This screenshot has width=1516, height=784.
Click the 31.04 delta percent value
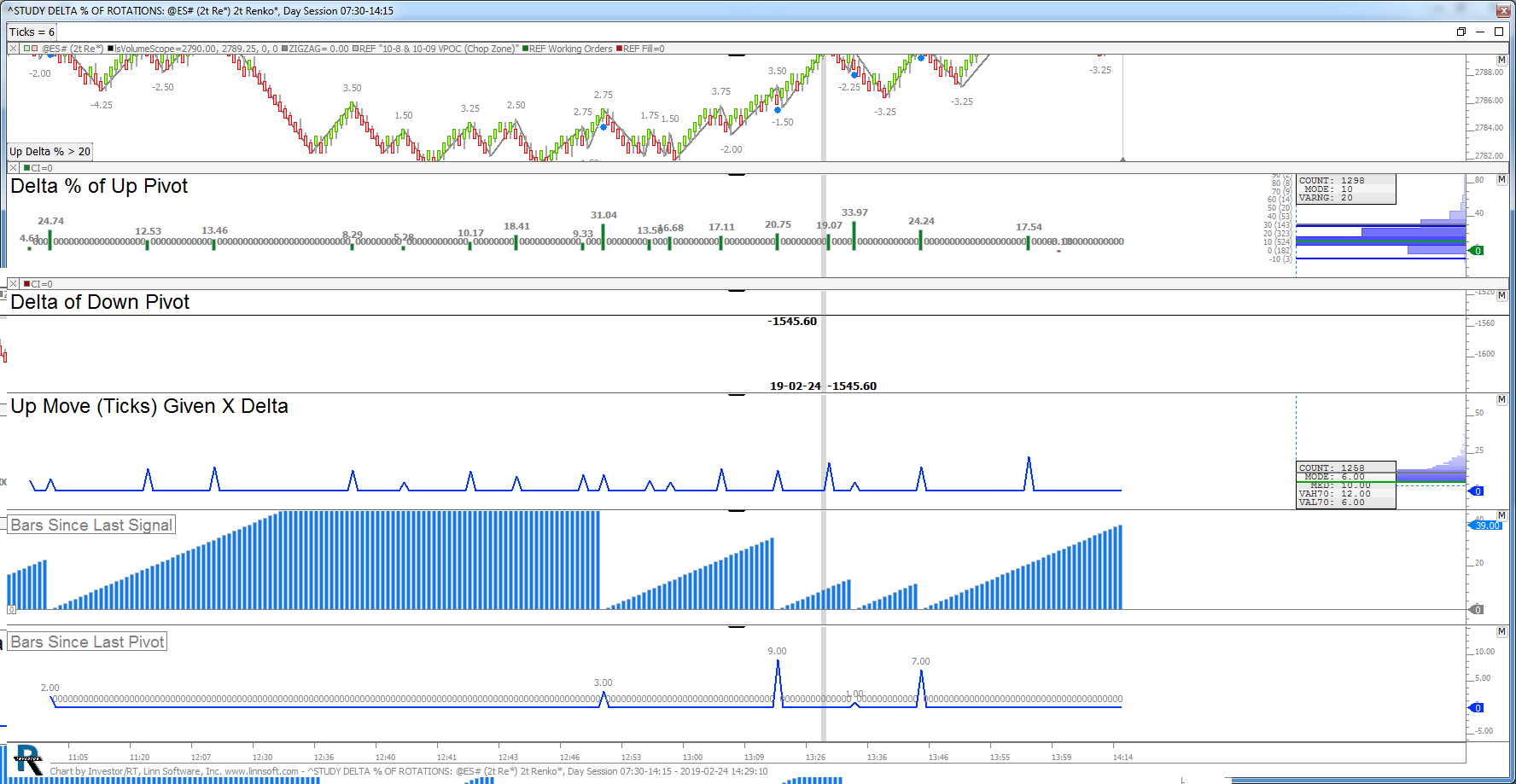point(603,215)
